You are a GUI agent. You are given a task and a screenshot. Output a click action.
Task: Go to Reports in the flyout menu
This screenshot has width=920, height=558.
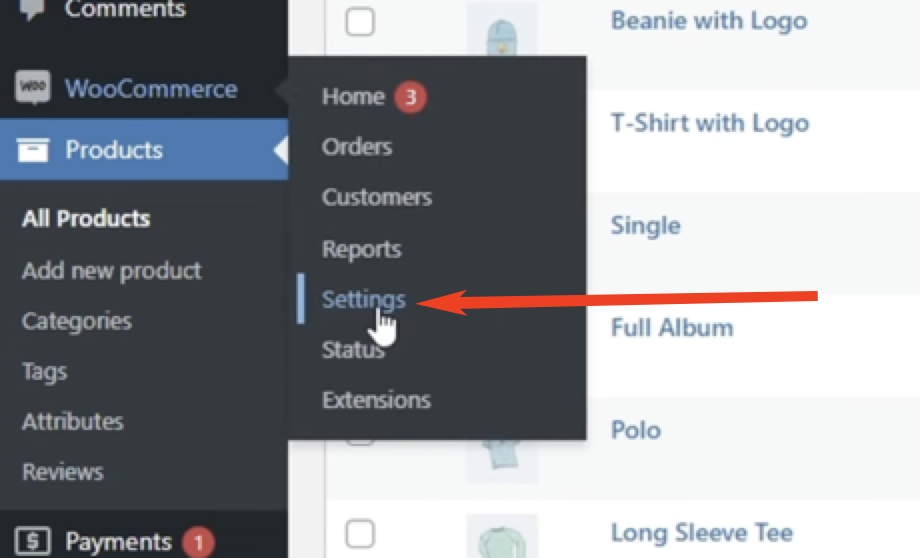[361, 249]
